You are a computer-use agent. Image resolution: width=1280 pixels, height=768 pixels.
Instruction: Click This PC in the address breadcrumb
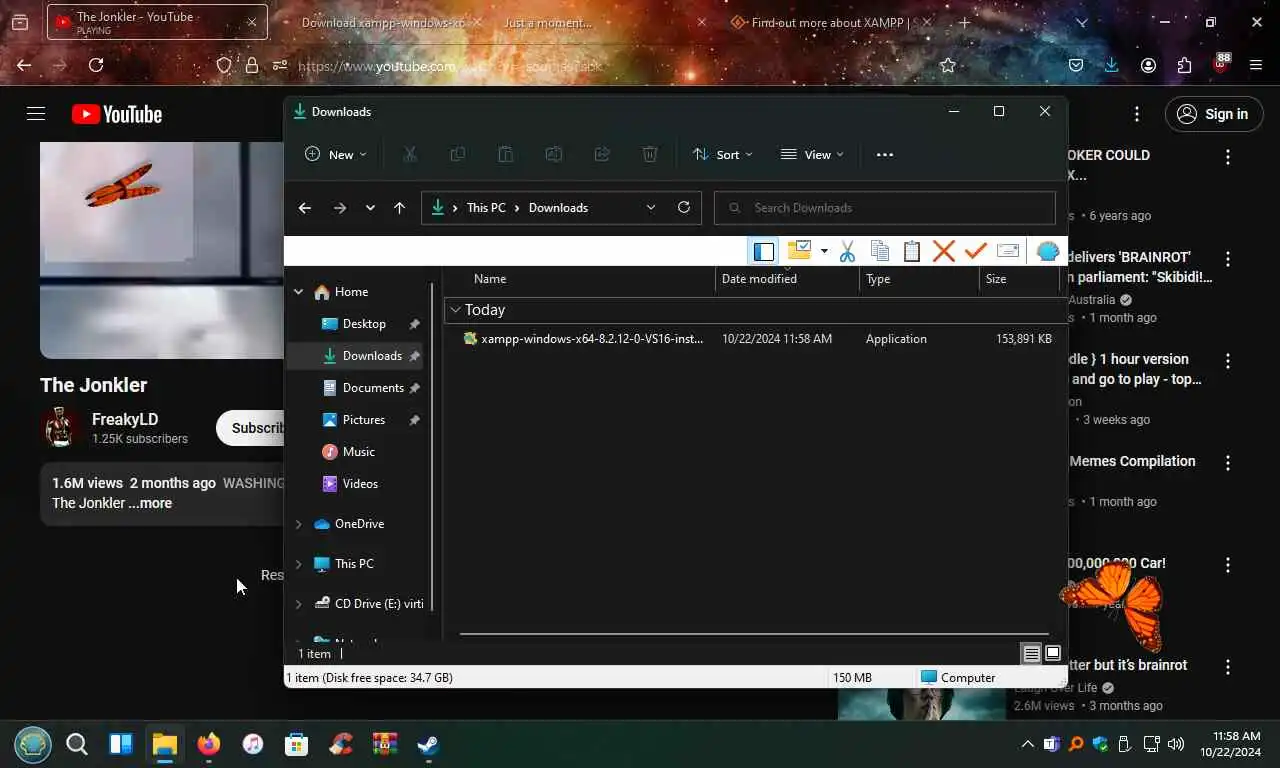tap(486, 208)
